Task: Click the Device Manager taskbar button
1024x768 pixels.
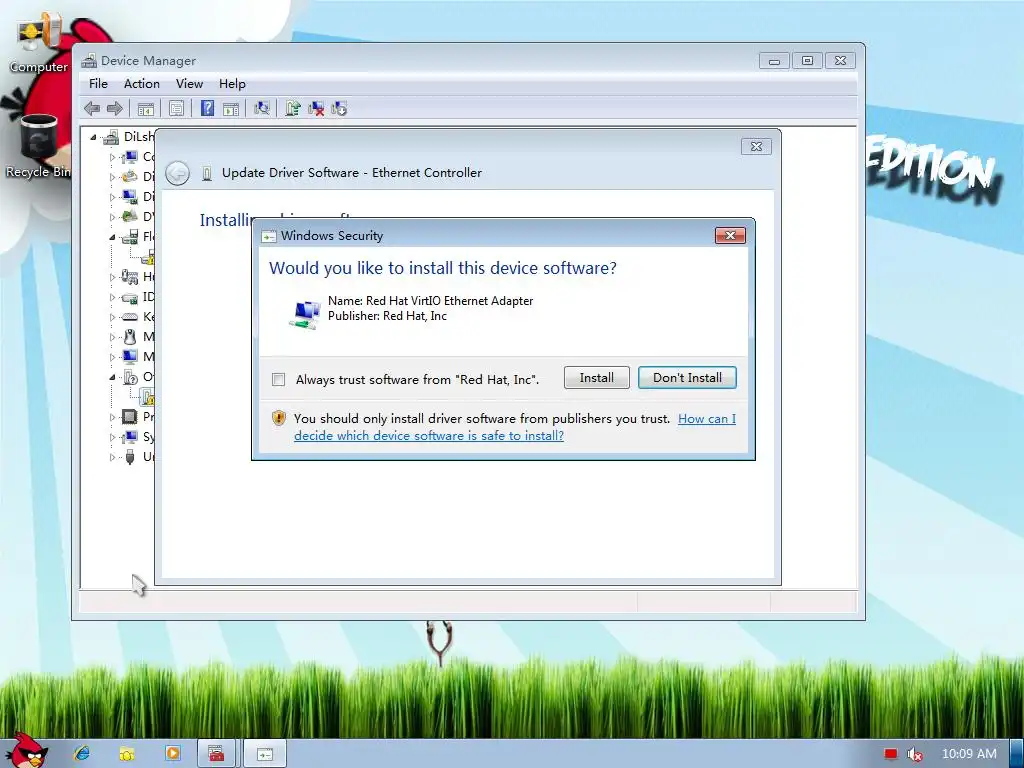Action: (x=217, y=754)
